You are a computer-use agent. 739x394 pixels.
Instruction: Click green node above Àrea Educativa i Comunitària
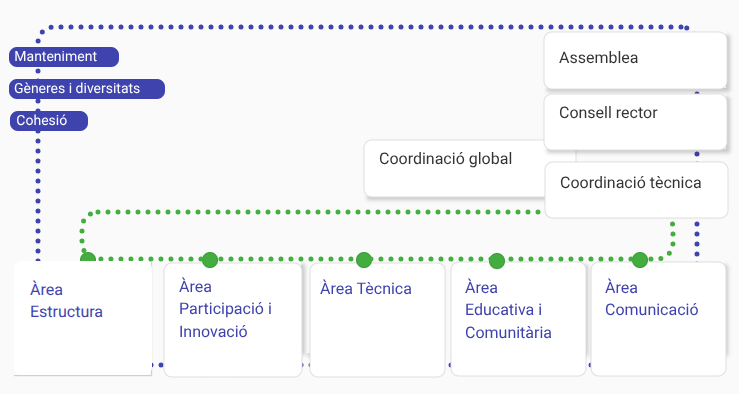(497, 261)
